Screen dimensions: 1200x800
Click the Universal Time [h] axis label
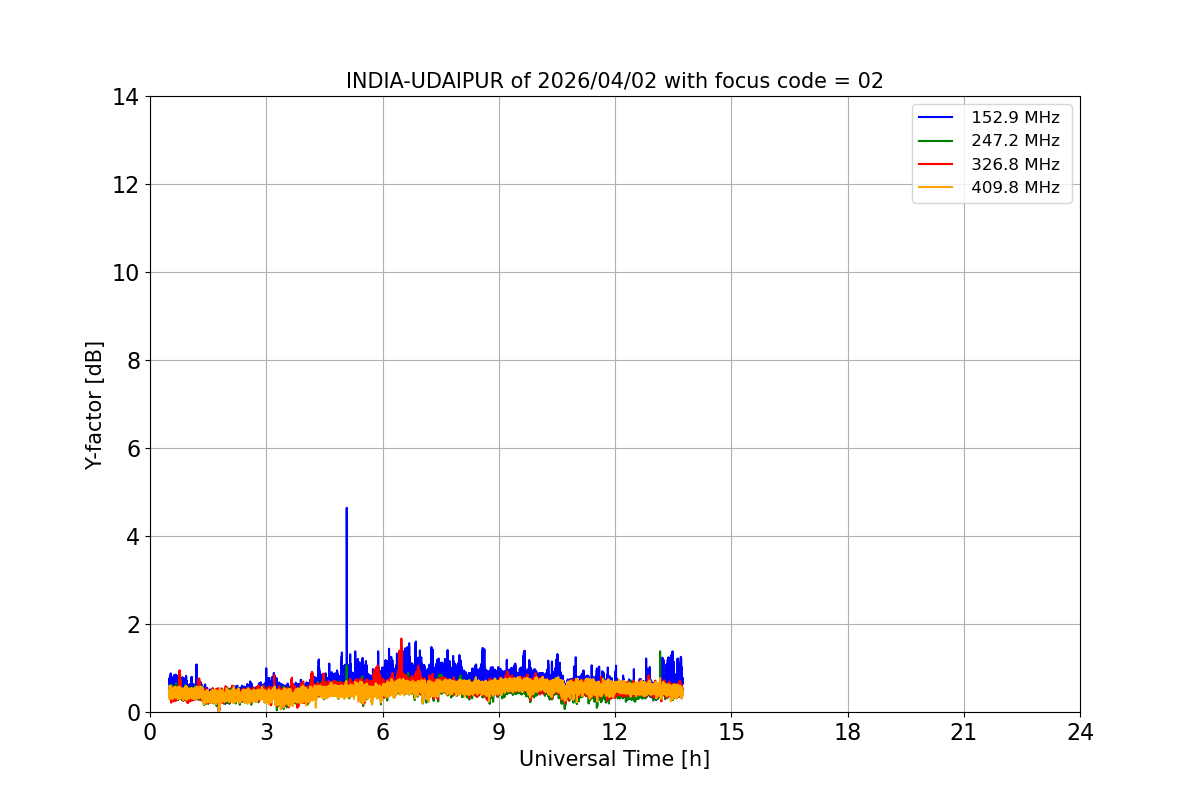(x=614, y=759)
